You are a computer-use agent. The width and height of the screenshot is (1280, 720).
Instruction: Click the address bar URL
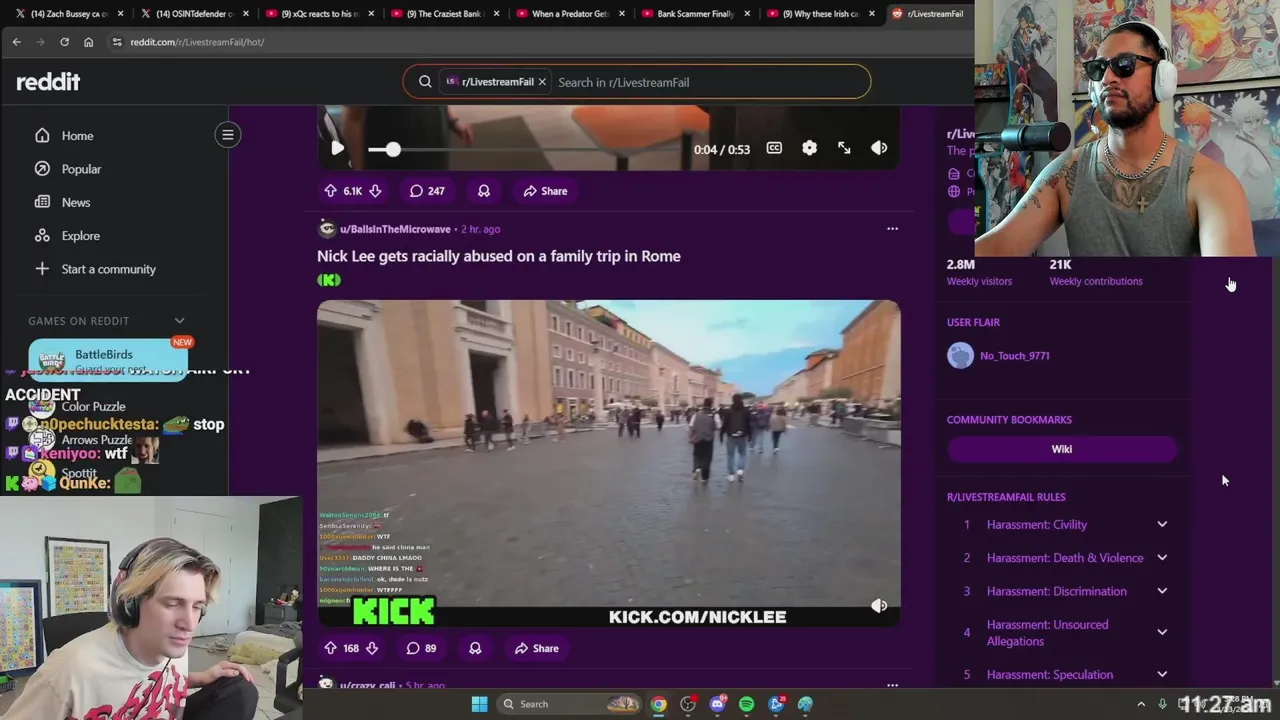click(197, 42)
